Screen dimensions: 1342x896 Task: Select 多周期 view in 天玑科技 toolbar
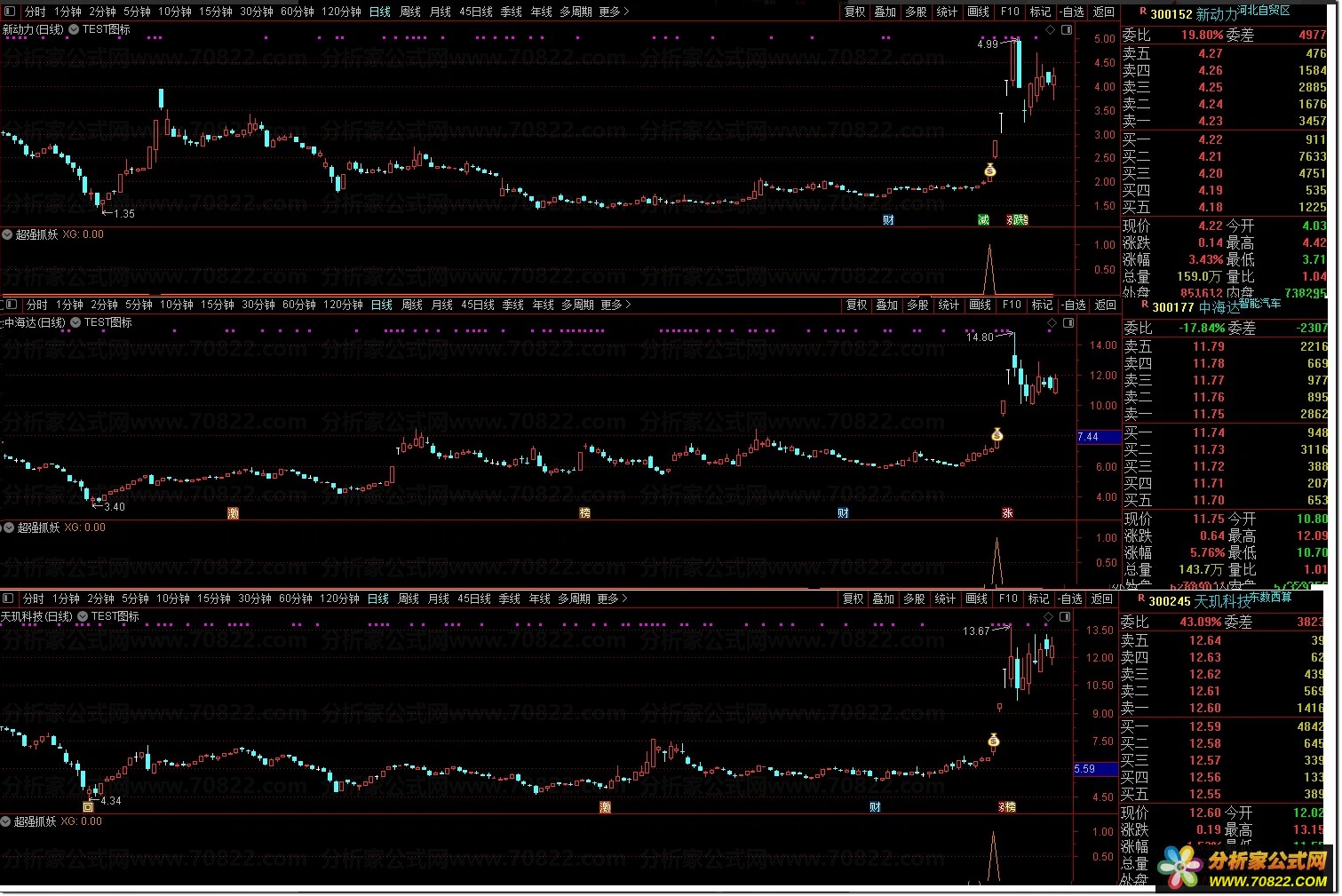[x=576, y=599]
